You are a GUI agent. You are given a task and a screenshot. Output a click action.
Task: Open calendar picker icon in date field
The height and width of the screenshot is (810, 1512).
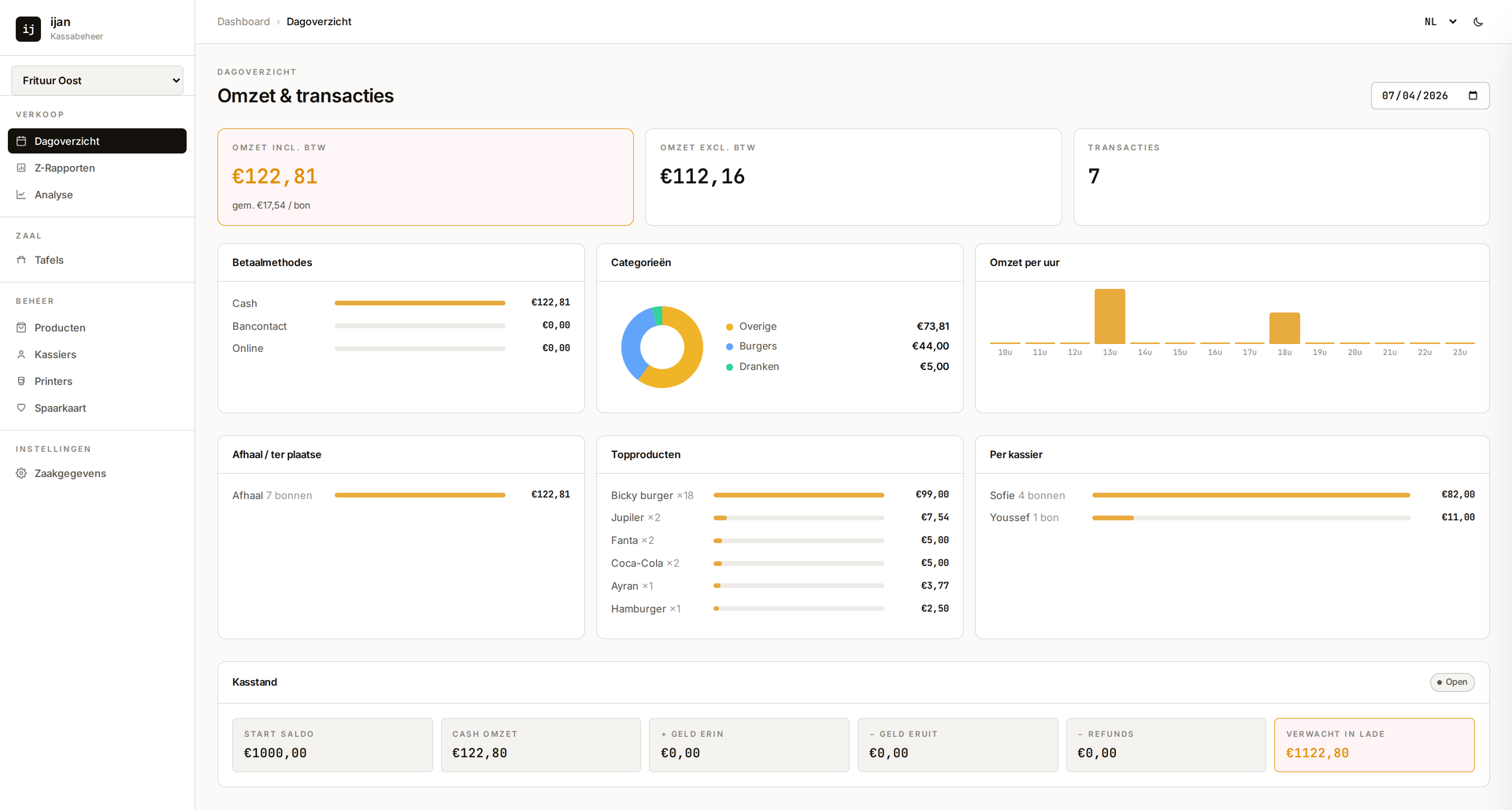coord(1473,96)
